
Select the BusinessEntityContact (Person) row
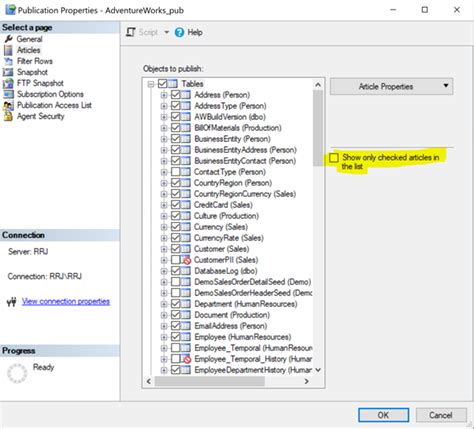[x=245, y=161]
